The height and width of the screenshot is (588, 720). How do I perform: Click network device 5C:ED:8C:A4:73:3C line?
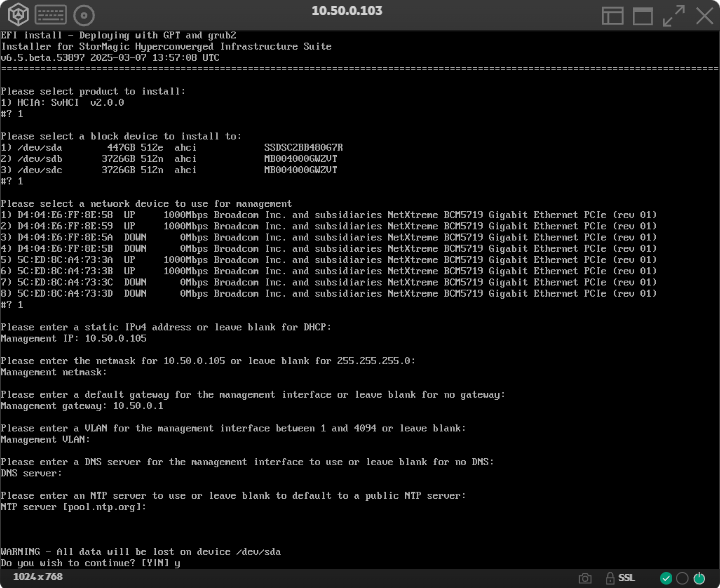pyautogui.click(x=329, y=282)
